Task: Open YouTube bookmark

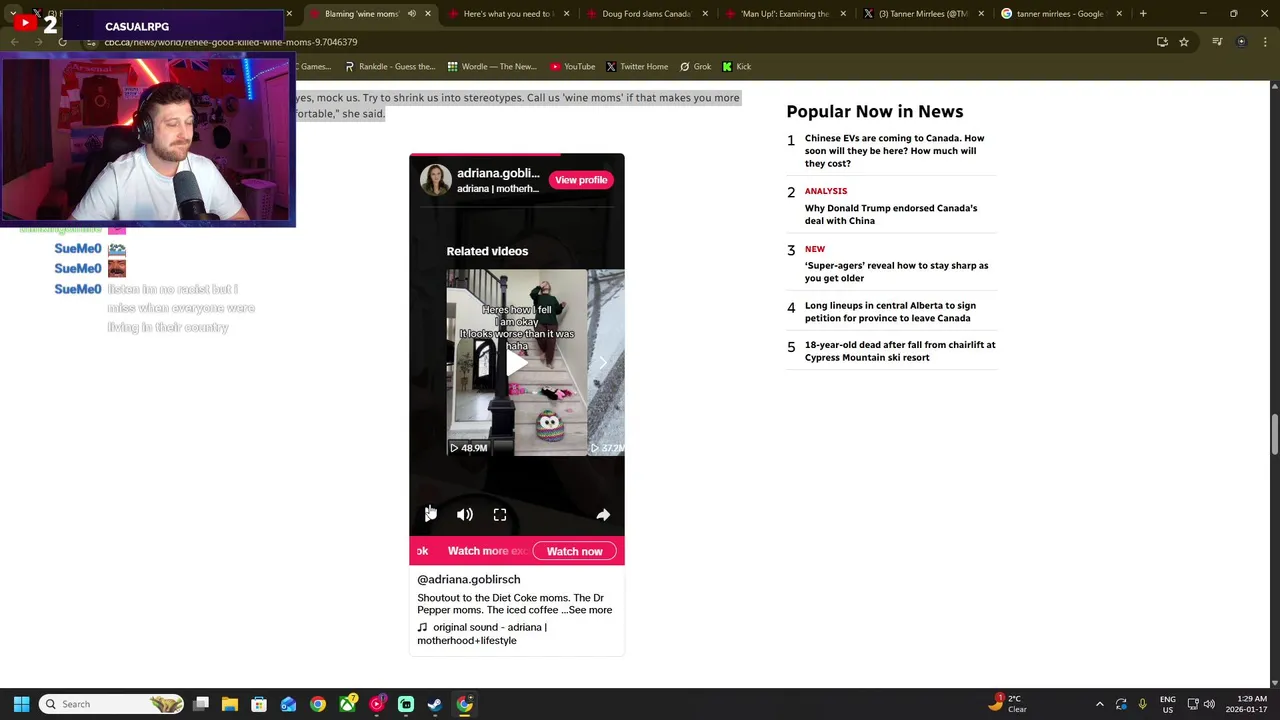Action: click(x=572, y=67)
